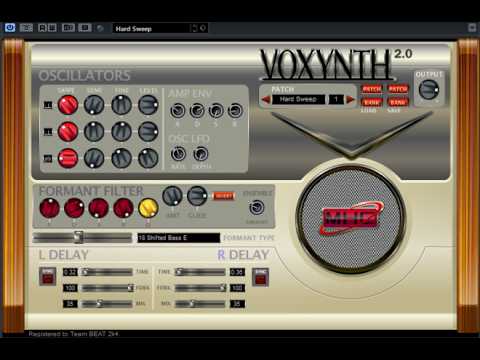The height and width of the screenshot is (360, 480).
Task: Click oscillator 3 Level knob
Action: [x=148, y=158]
